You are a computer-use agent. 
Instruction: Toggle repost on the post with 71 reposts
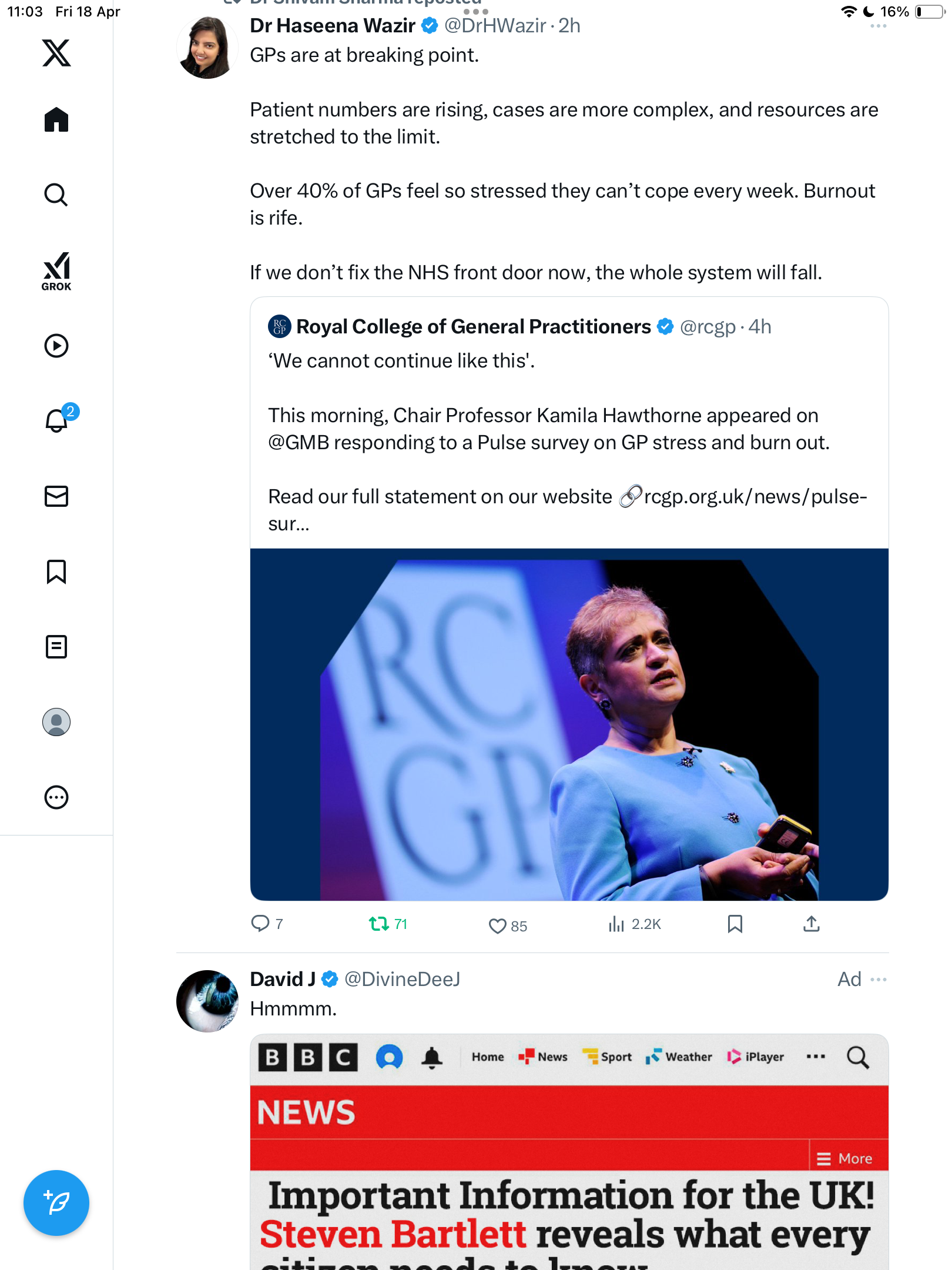[388, 924]
